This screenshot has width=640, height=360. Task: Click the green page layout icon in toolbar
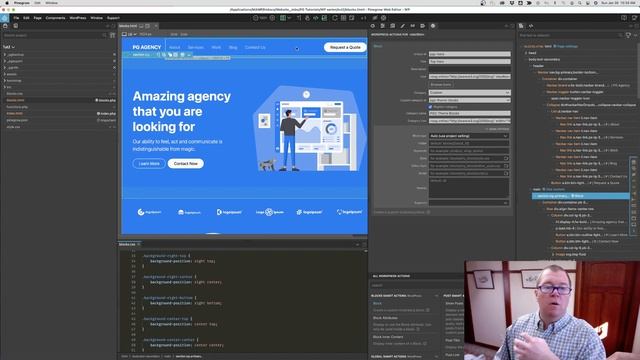[x=283, y=18]
